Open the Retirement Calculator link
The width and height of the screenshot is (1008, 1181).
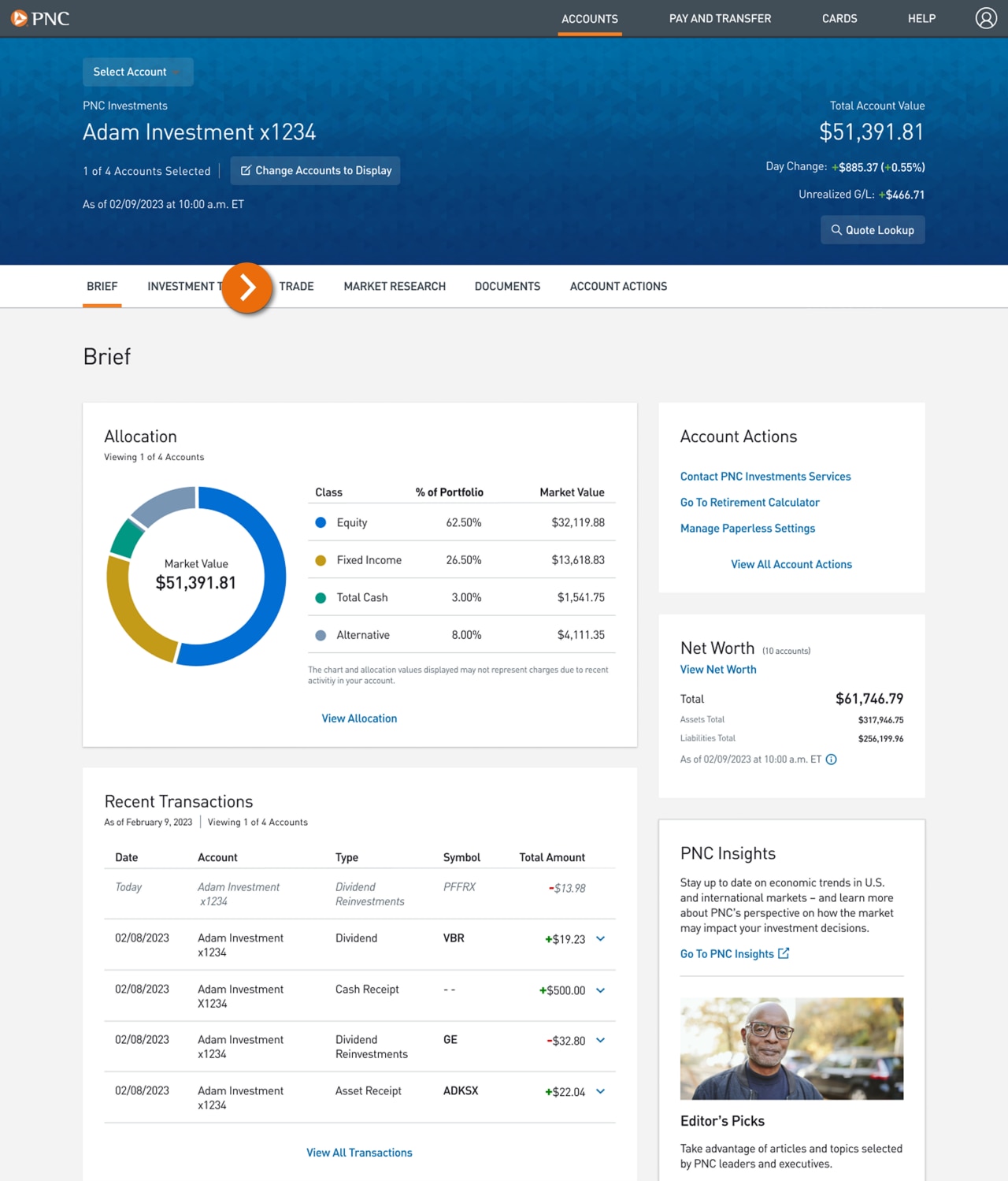click(750, 502)
